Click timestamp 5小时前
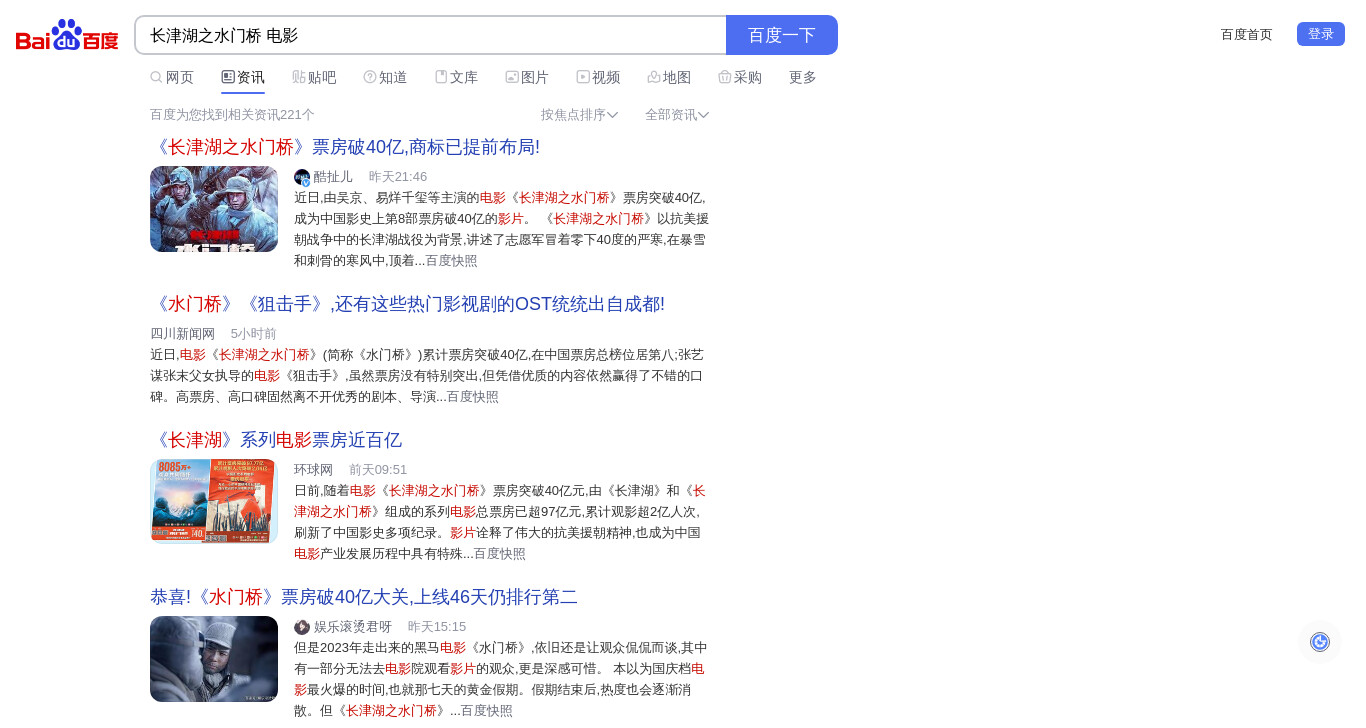 point(254,334)
